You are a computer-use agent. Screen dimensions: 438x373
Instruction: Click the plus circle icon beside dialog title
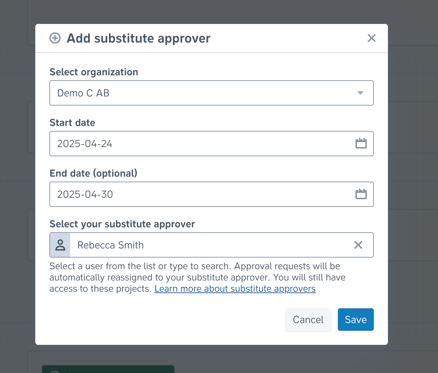pyautogui.click(x=55, y=38)
